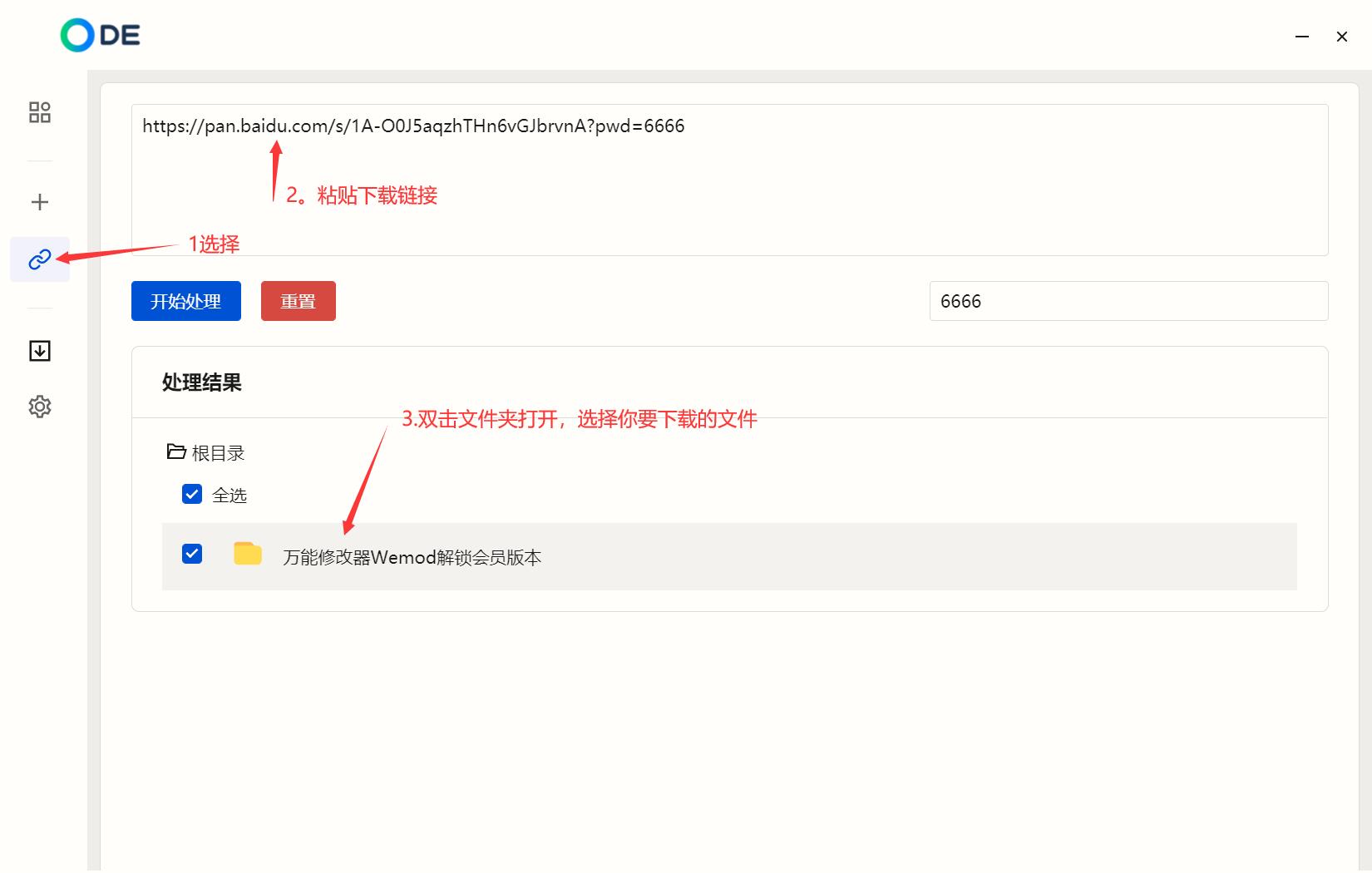Select the plus icon to add a new task
The height and width of the screenshot is (873, 1372).
pos(39,201)
